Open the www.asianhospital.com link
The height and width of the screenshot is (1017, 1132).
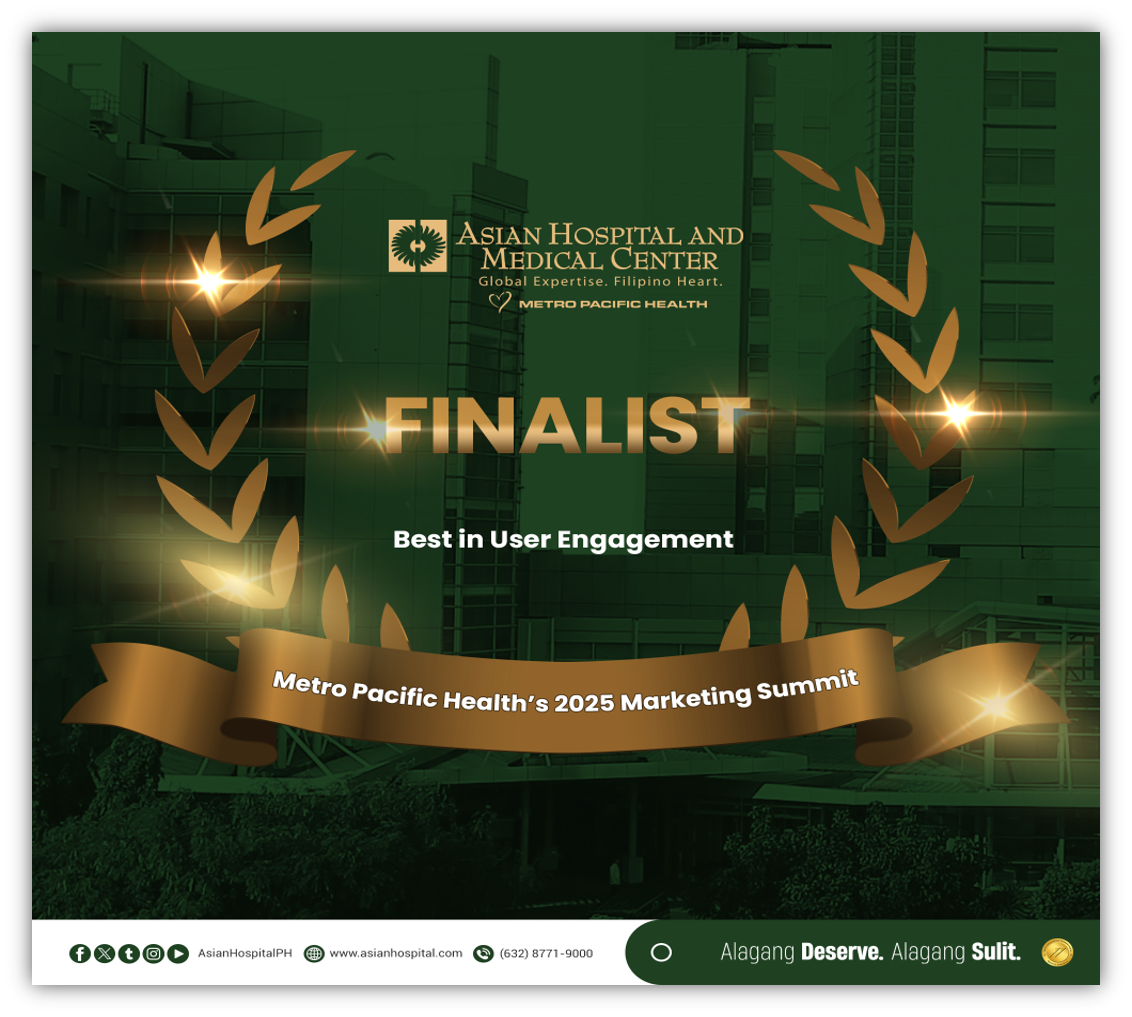[396, 953]
